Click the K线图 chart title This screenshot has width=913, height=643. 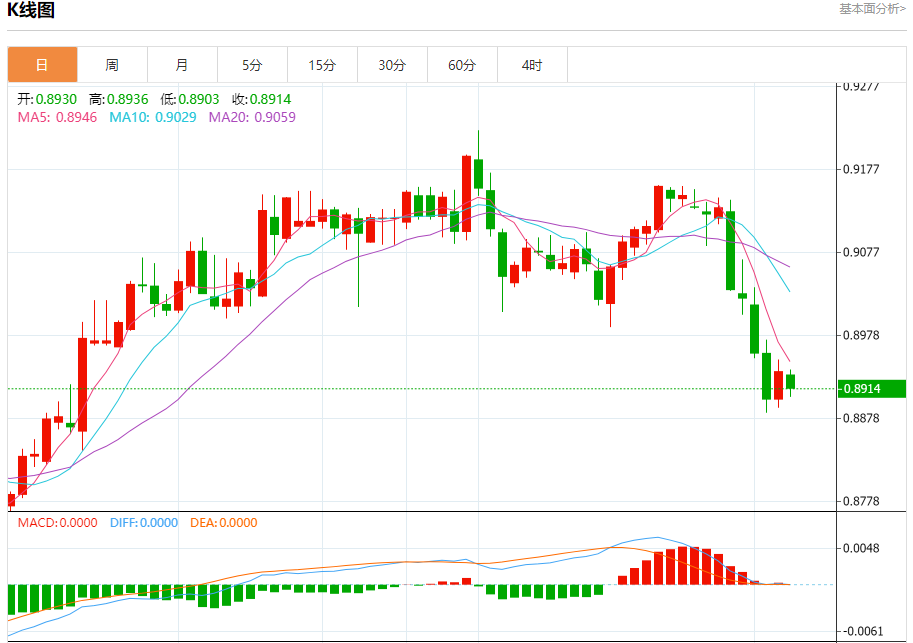click(x=31, y=10)
